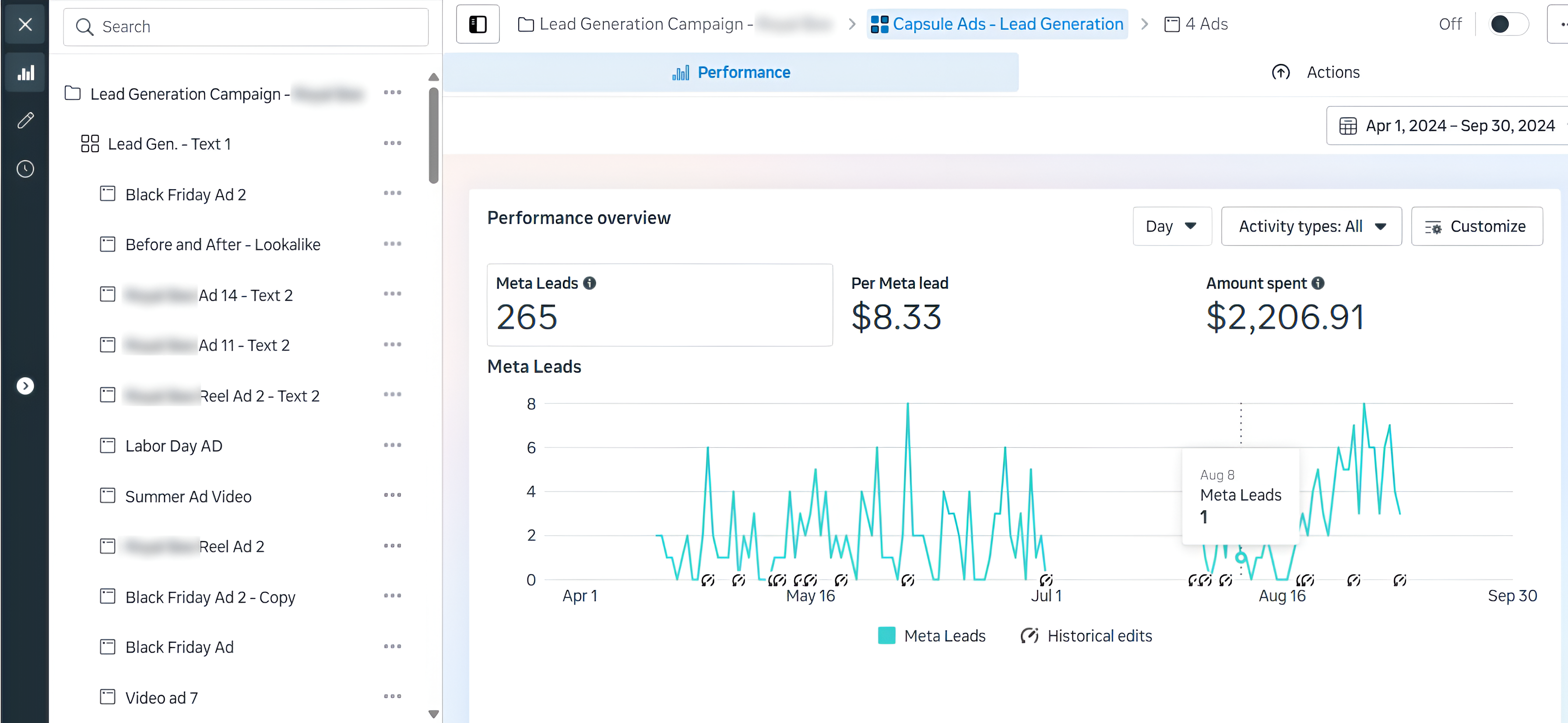Click the Amount spent info icon
Image resolution: width=1568 pixels, height=723 pixels.
pyautogui.click(x=1318, y=283)
